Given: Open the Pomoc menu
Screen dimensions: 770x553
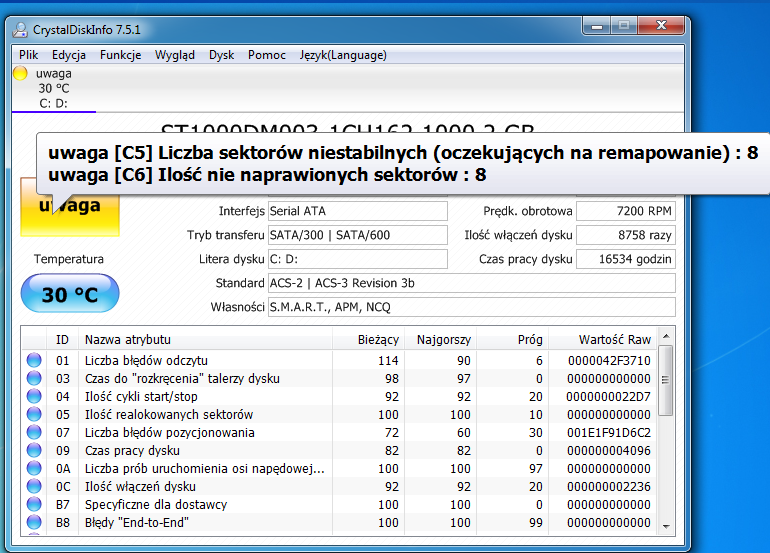Looking at the screenshot, I should [x=267, y=55].
